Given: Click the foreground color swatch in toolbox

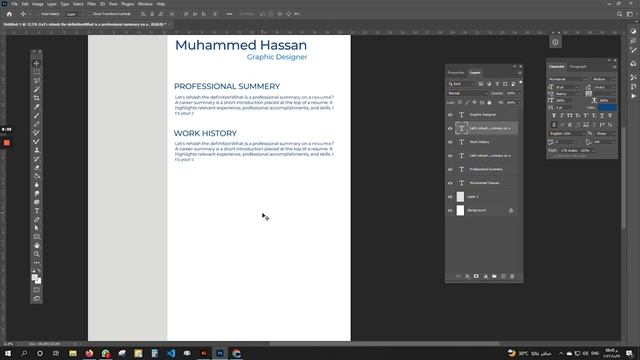Looking at the screenshot, I should pos(35,278).
